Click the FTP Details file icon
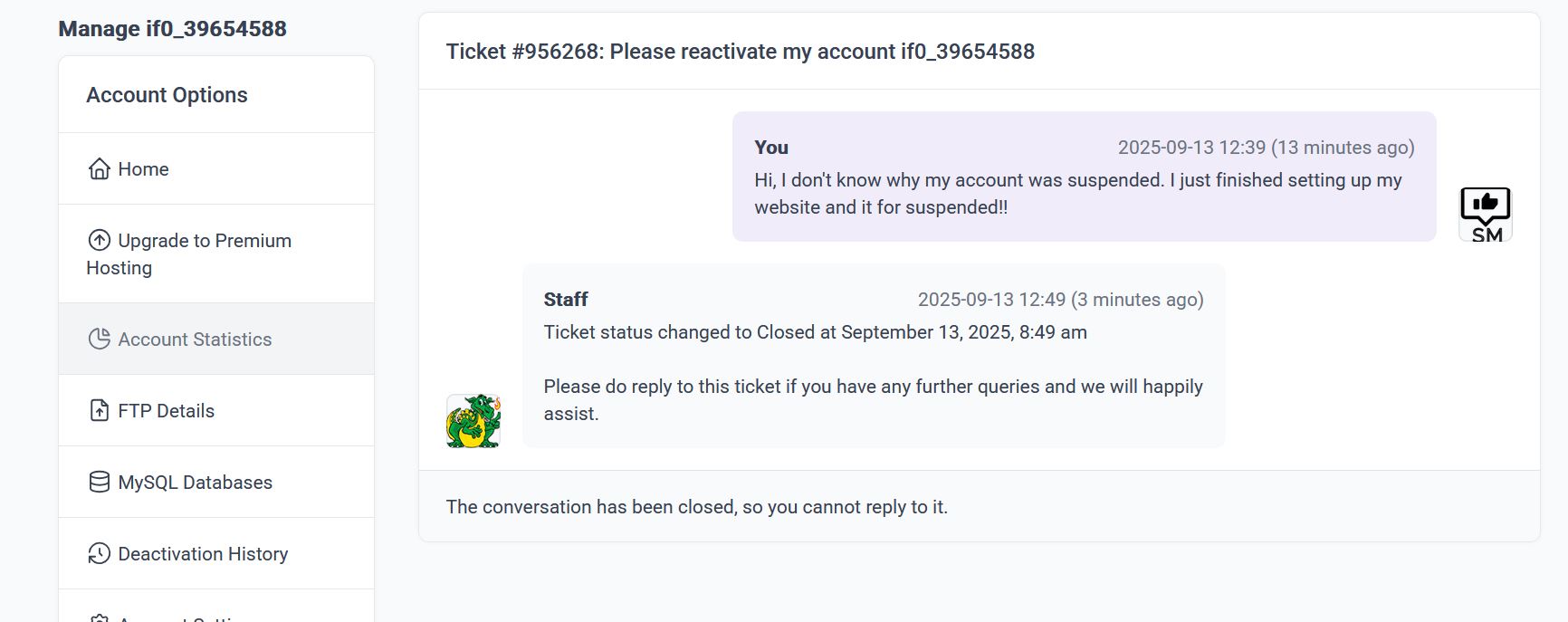Image resolution: width=1568 pixels, height=622 pixels. [99, 411]
